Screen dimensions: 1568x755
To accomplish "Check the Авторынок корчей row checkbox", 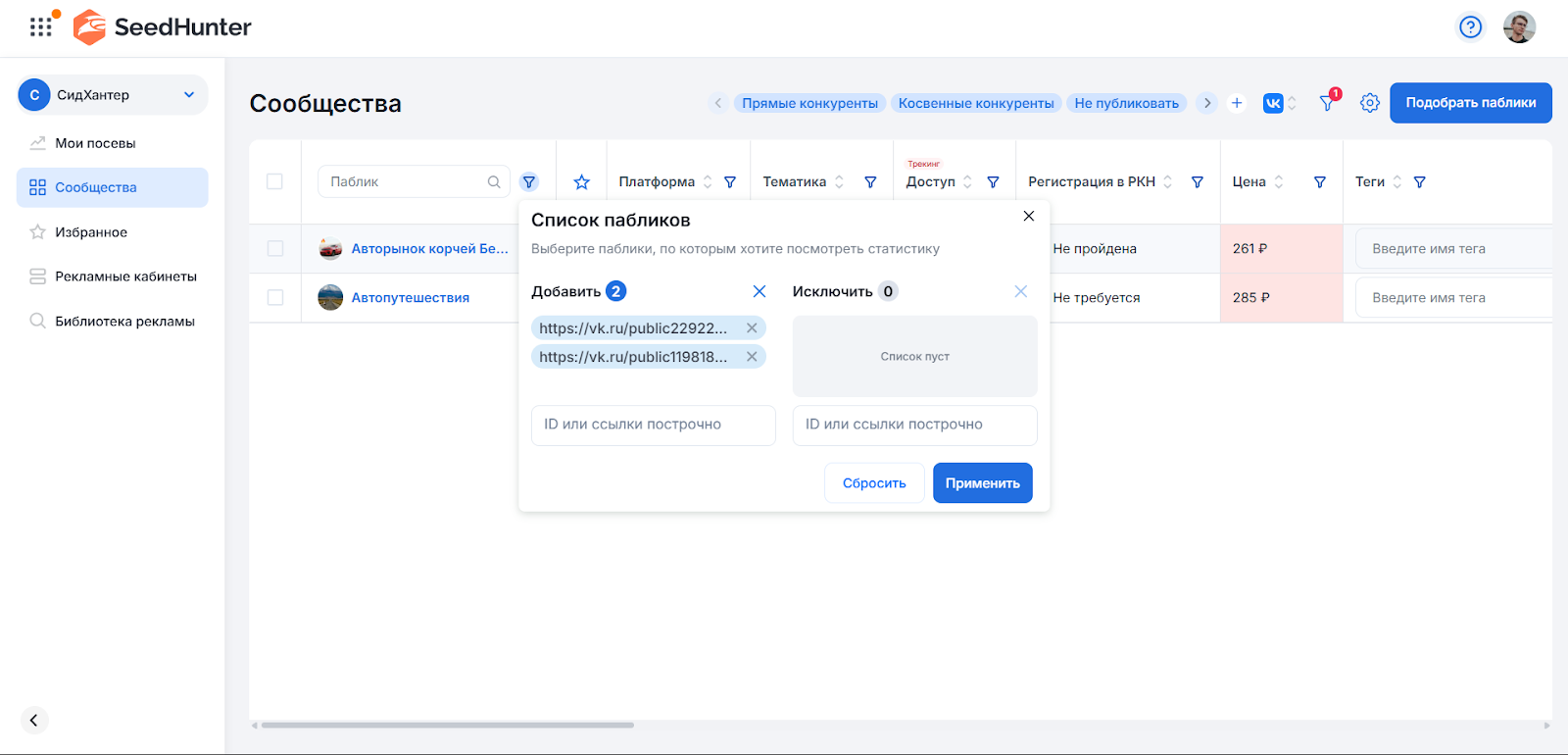I will pyautogui.click(x=275, y=249).
